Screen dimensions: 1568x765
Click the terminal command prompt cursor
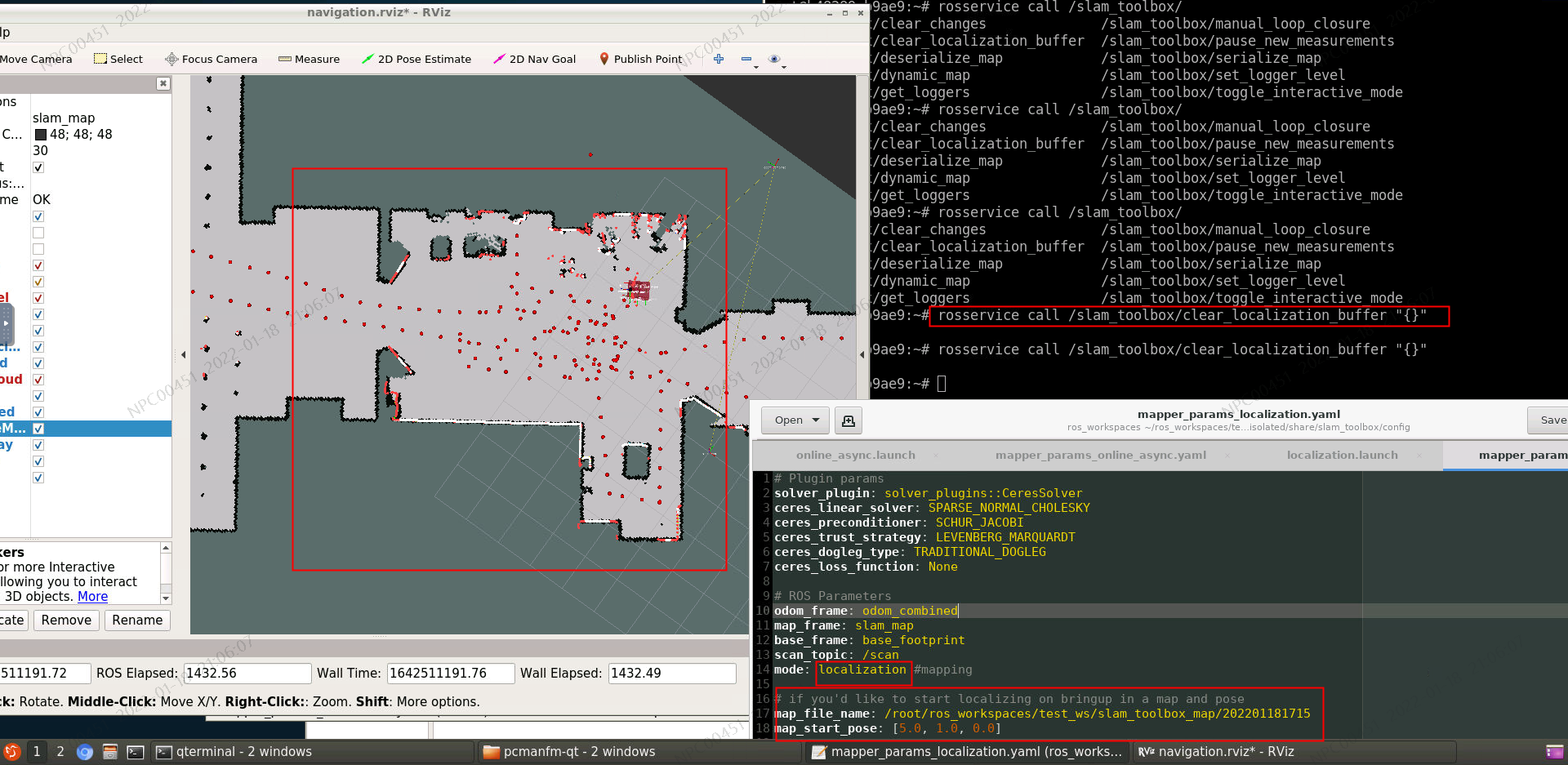point(942,384)
